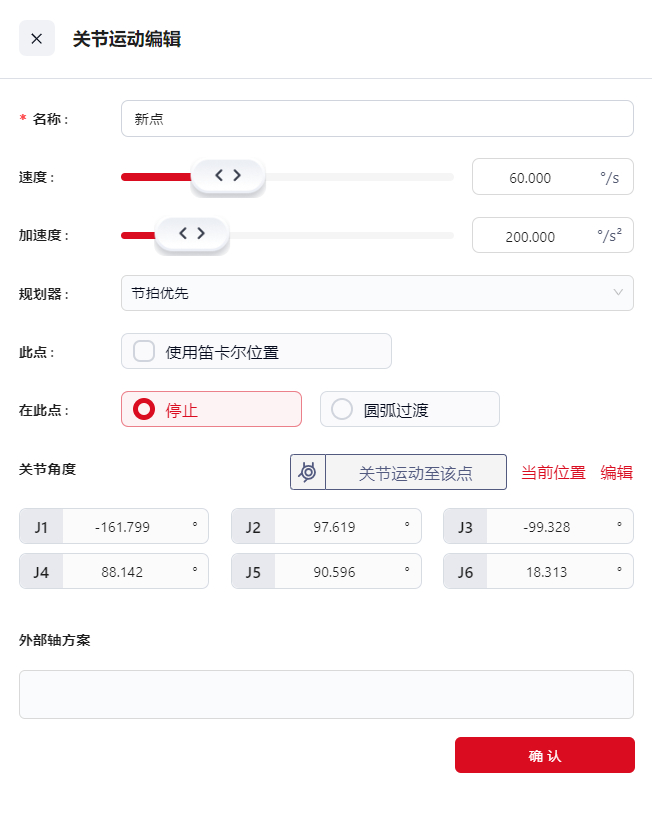Select the 圆弧过渡 radio option
Screen dimensions: 652x813
(343, 409)
